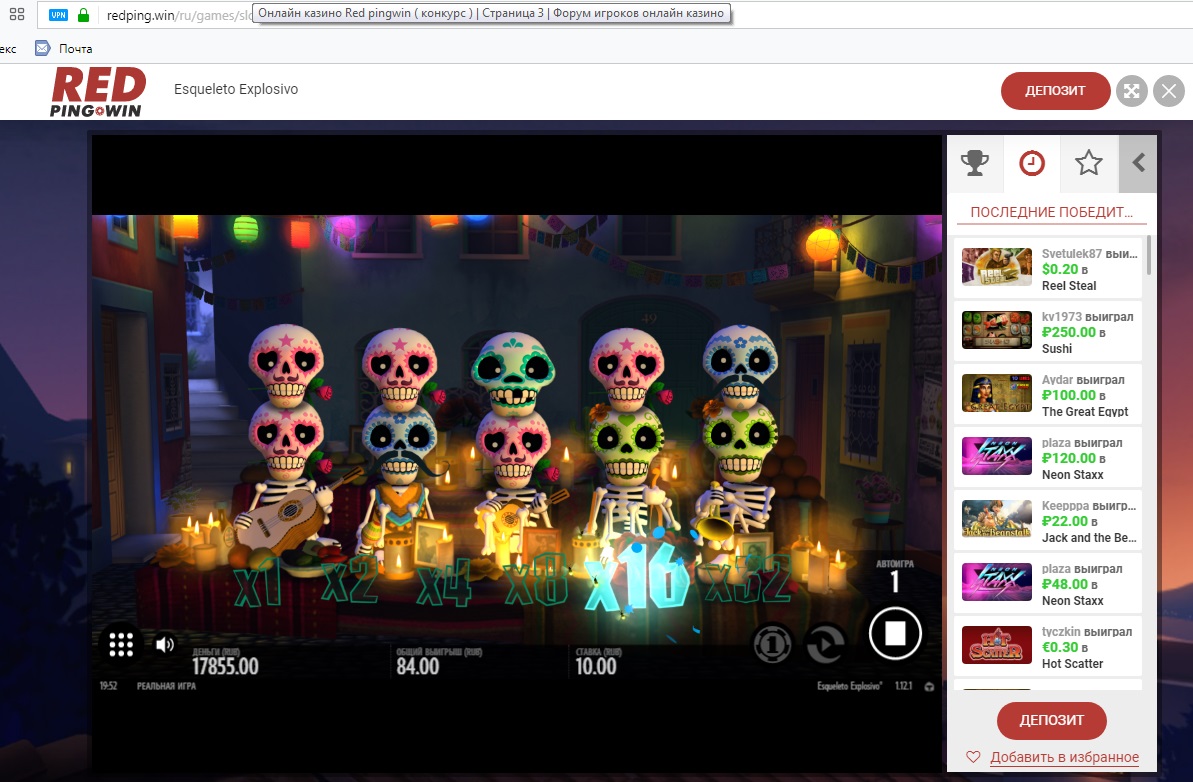Mute the game sound speaker icon
1193x782 pixels.
[x=164, y=645]
